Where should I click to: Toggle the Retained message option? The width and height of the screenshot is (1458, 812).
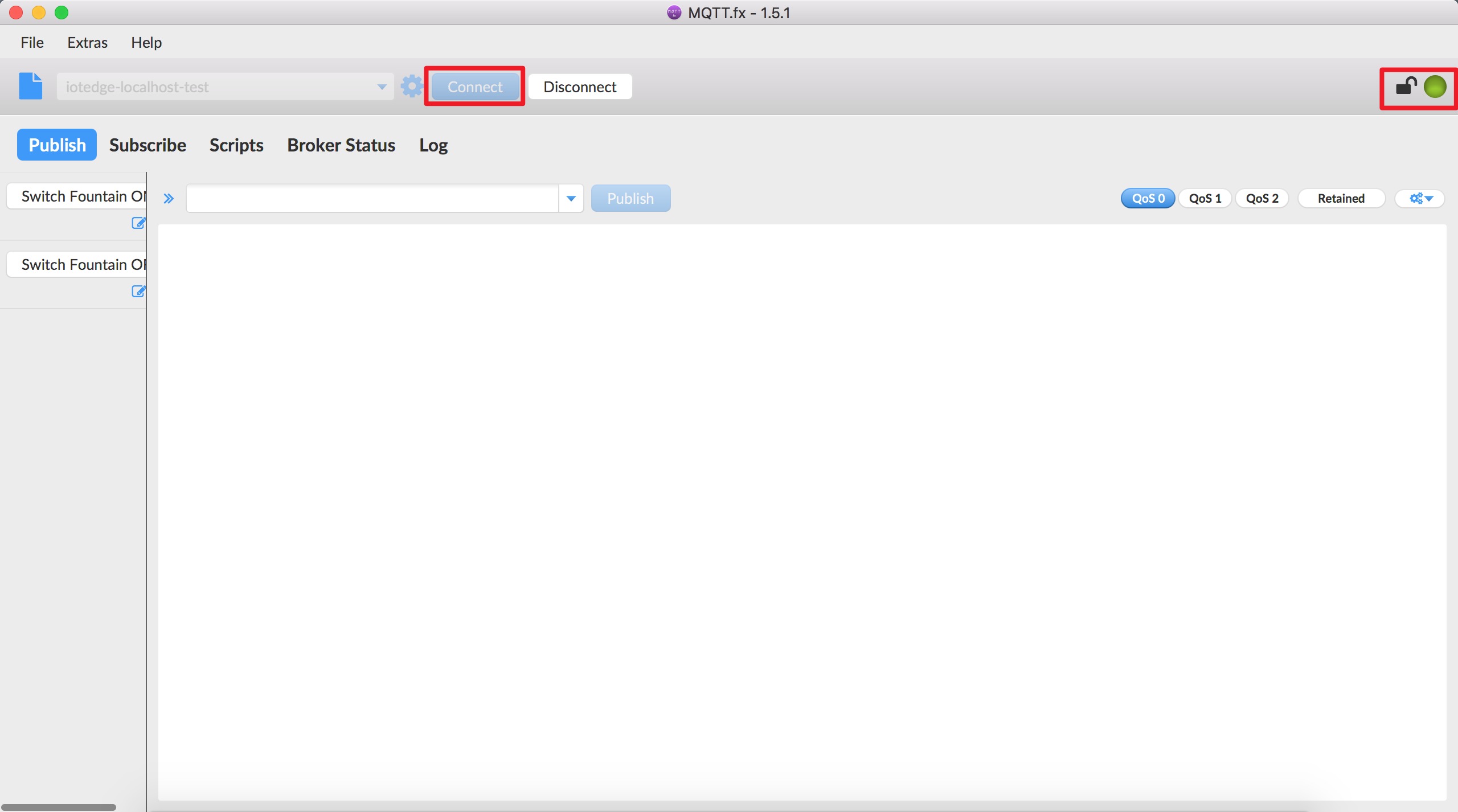click(x=1342, y=197)
